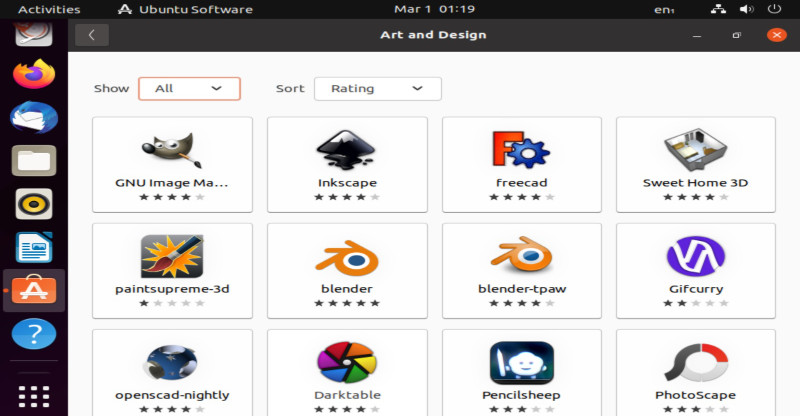Expand the Show filter dropdown

[x=189, y=89]
